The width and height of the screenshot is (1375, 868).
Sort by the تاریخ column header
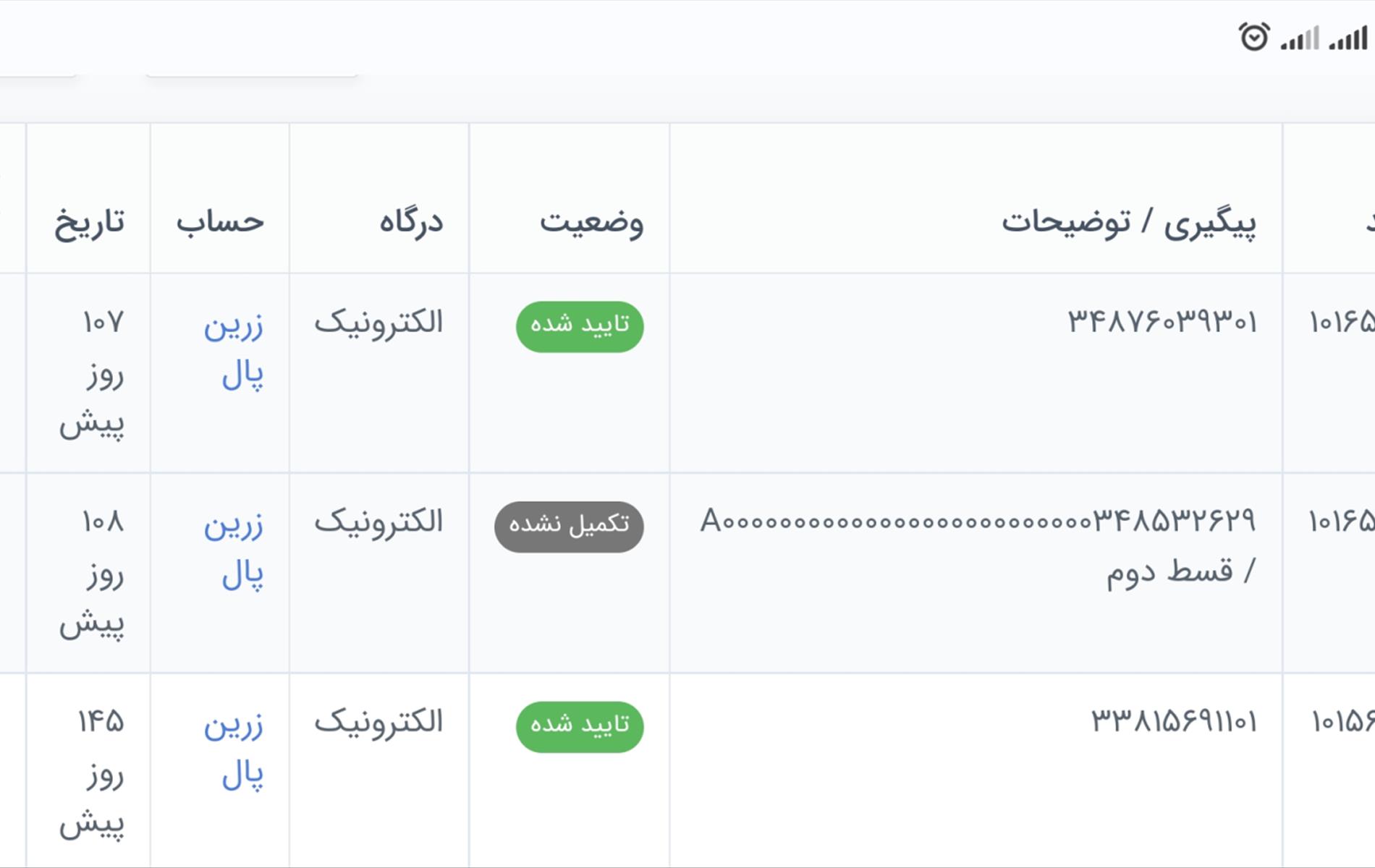click(x=89, y=221)
